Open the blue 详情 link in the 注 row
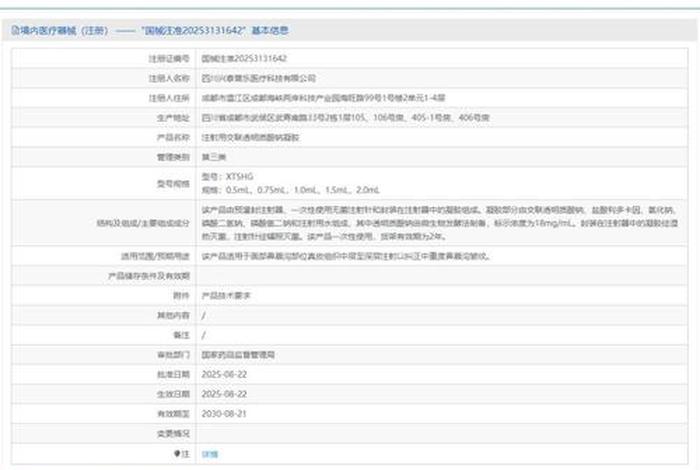The width and height of the screenshot is (700, 470). 209,454
